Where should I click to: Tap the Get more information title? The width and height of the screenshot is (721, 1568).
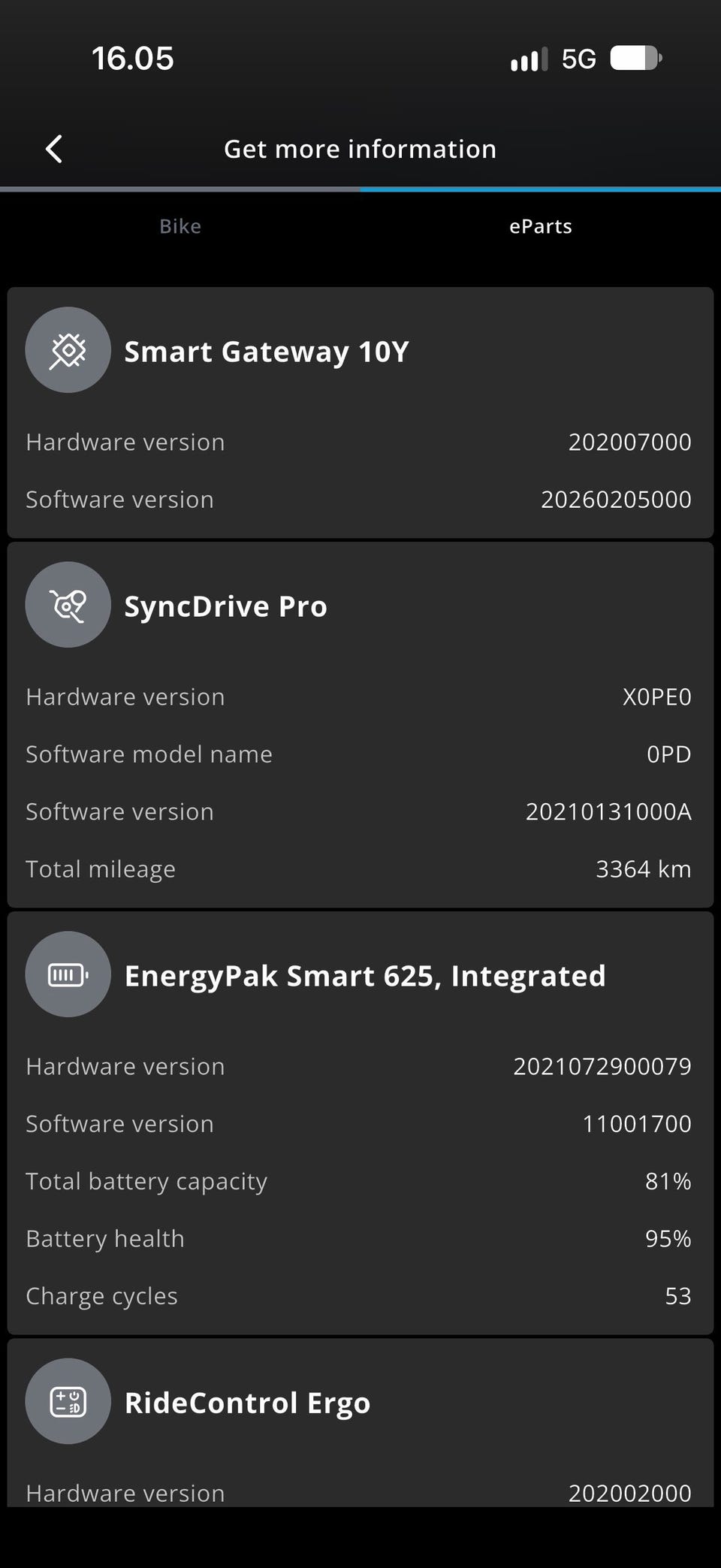point(360,149)
